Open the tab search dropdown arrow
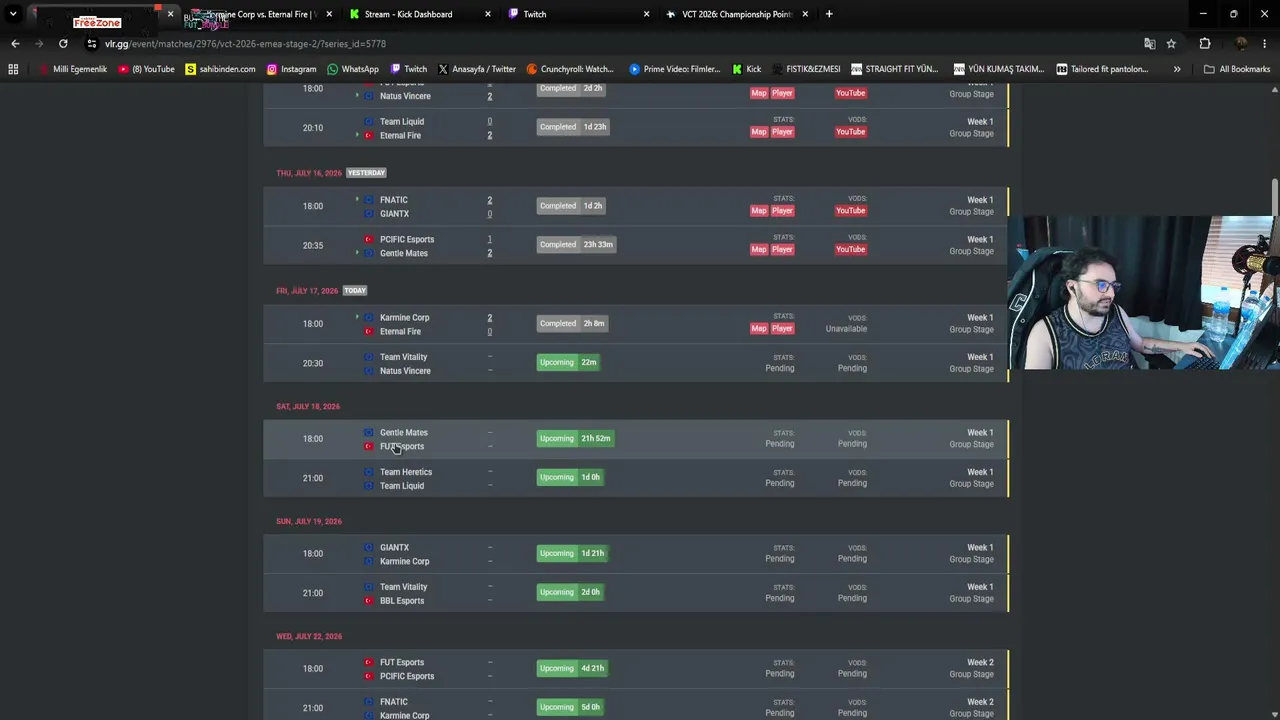 pyautogui.click(x=13, y=14)
